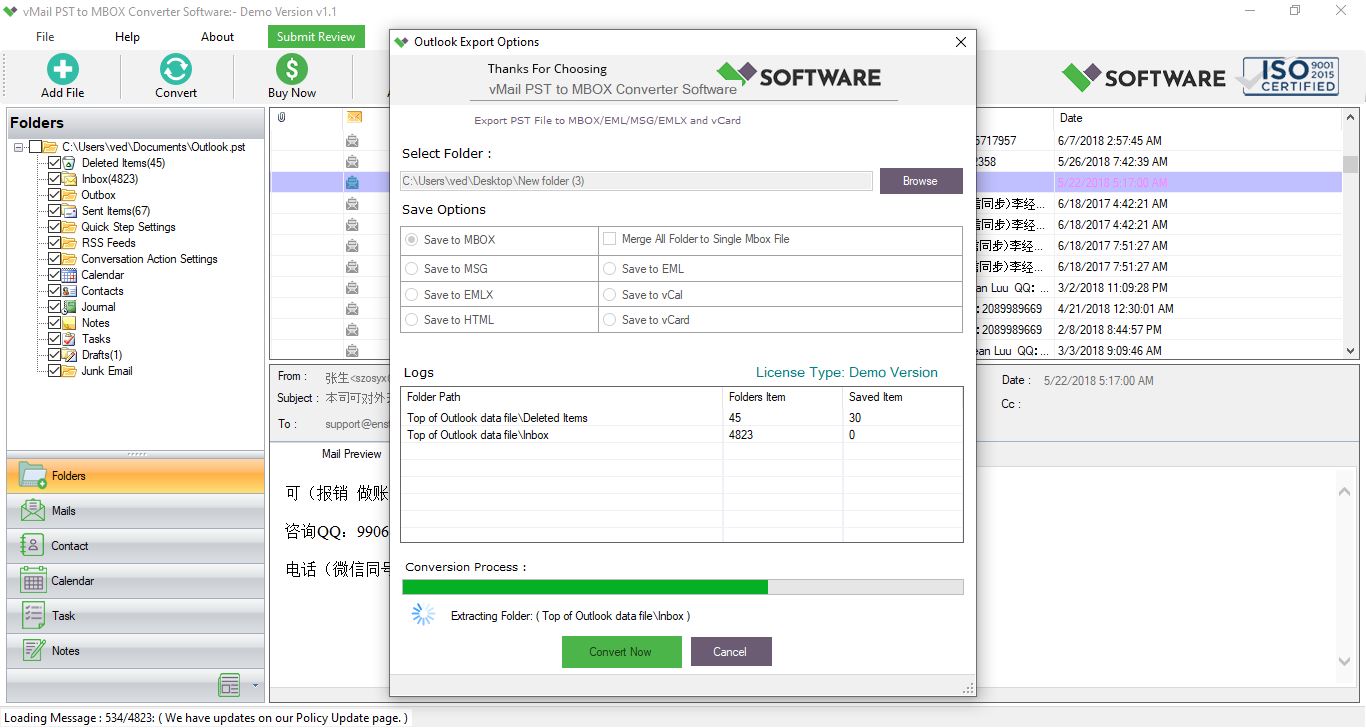Click the Sent Items(67) folder icon
This screenshot has height=728, width=1366.
(x=70, y=211)
